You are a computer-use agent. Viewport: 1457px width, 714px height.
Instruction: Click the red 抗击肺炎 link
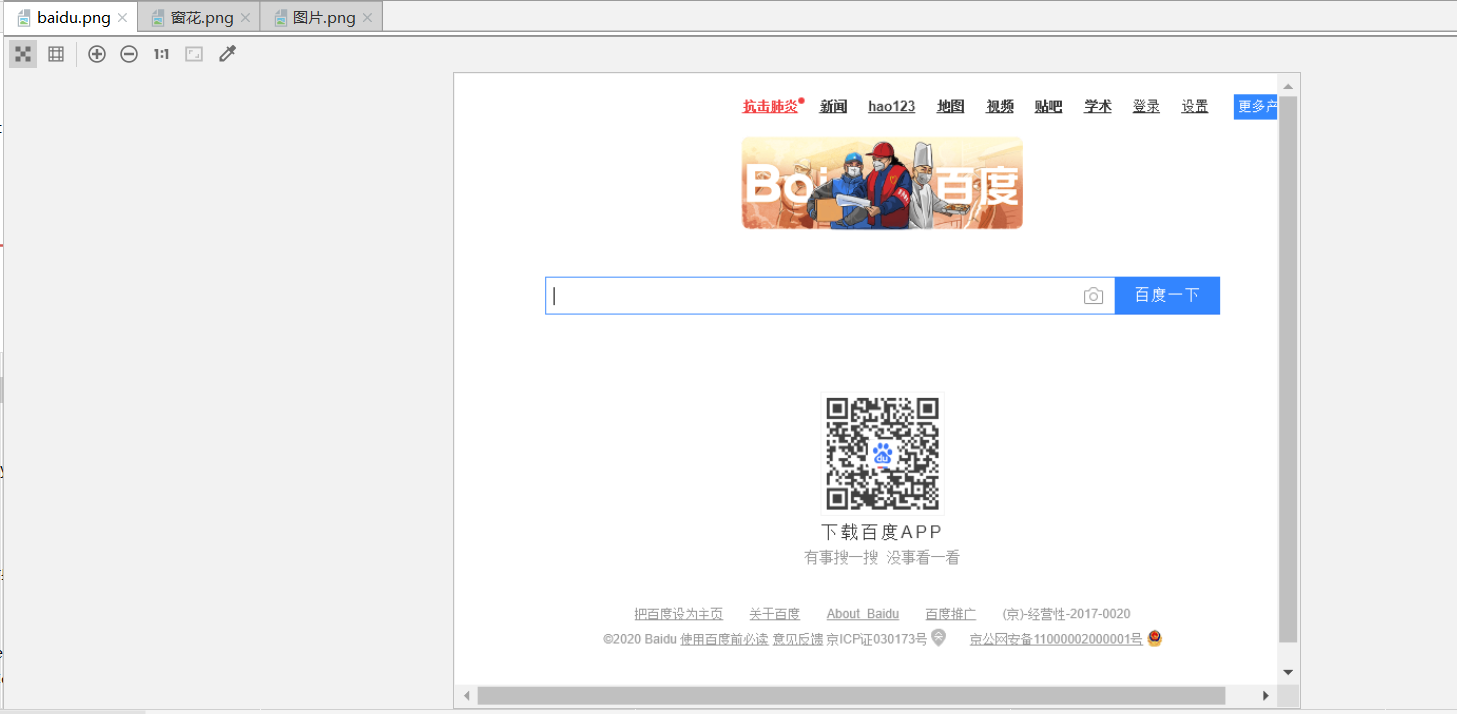[768, 106]
